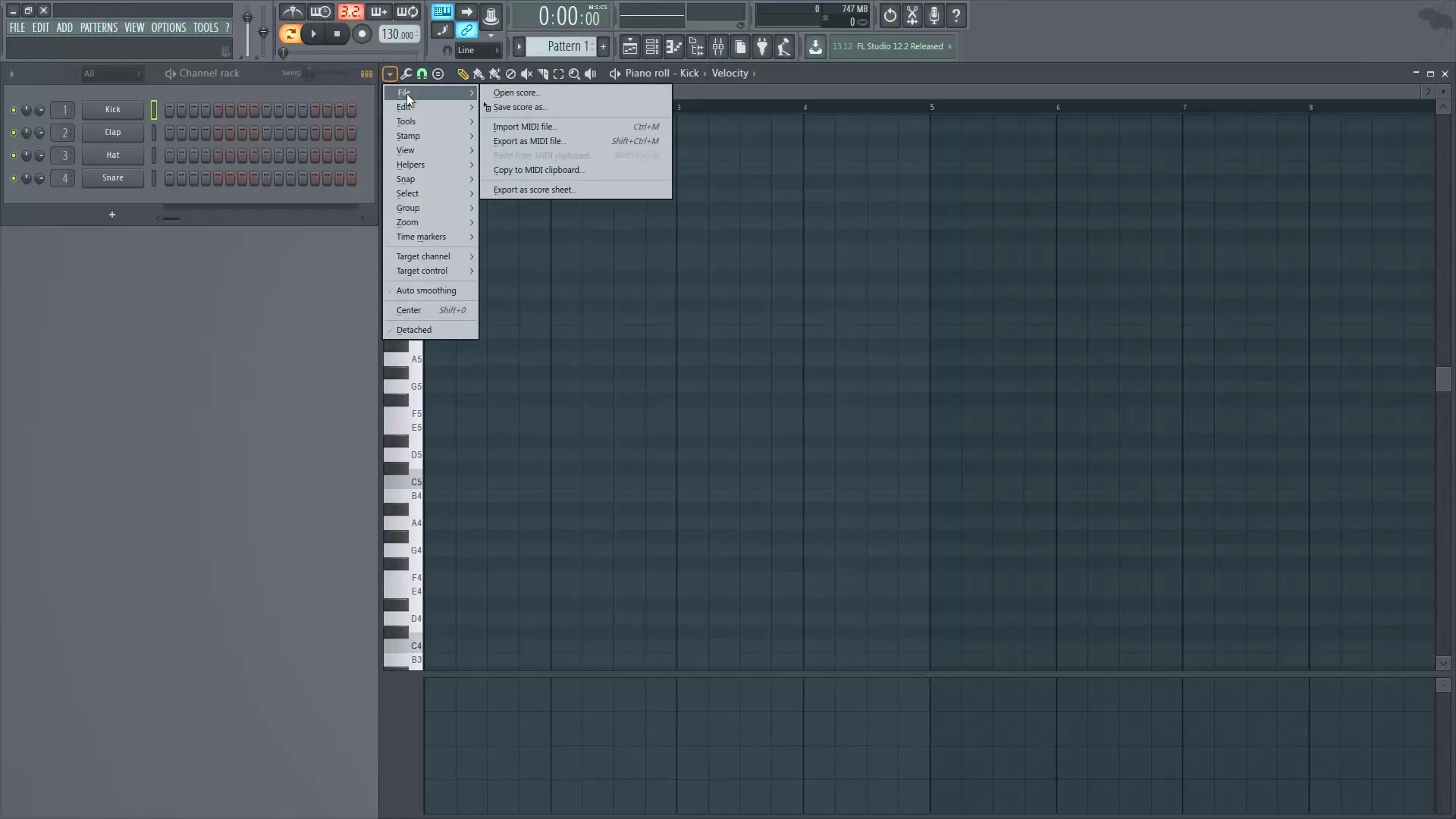The height and width of the screenshot is (819, 1456).
Task: Open the Piano roll Tools (wrench) menu
Action: tap(406, 74)
